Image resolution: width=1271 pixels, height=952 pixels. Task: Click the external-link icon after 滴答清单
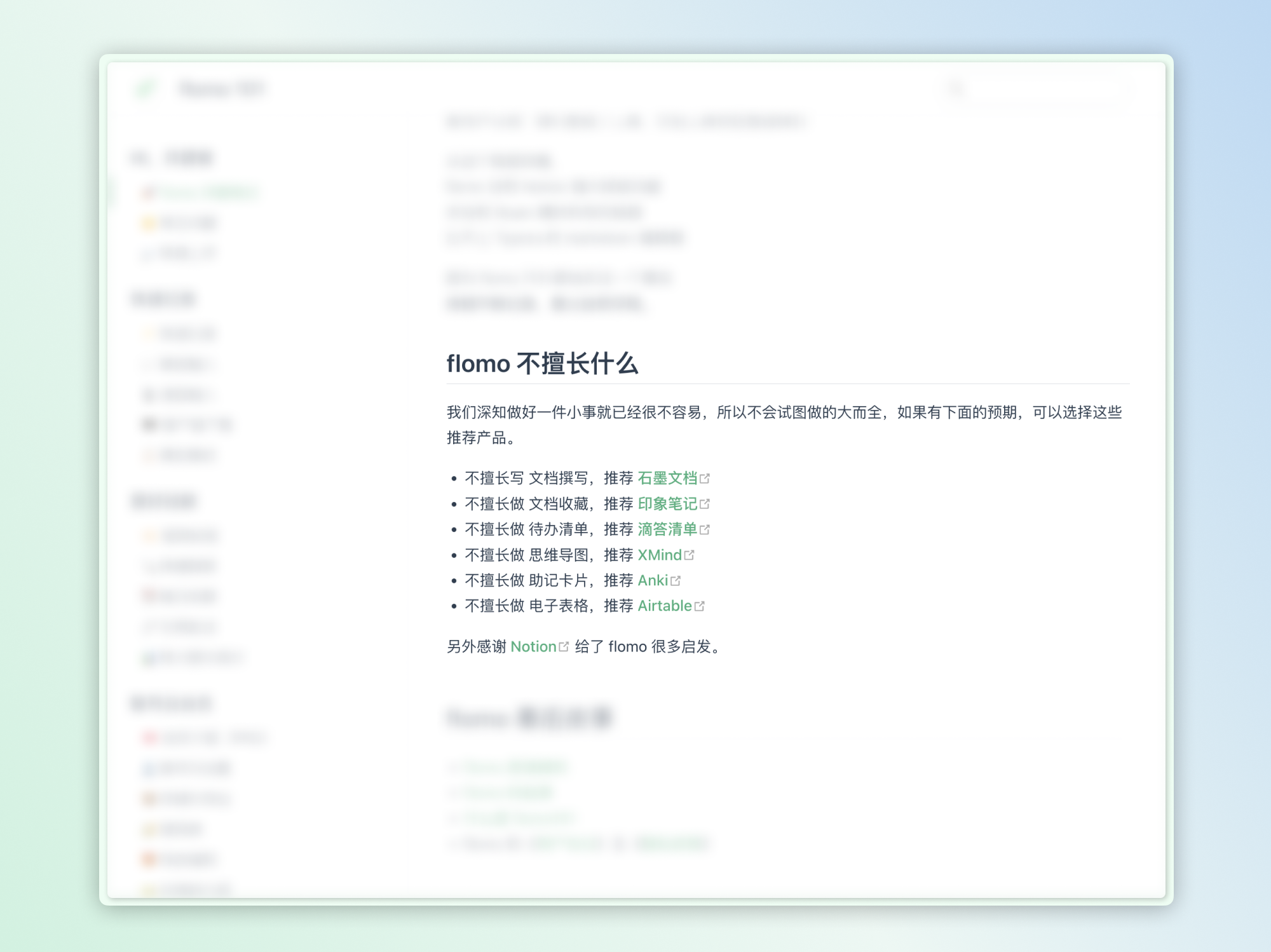coord(704,529)
